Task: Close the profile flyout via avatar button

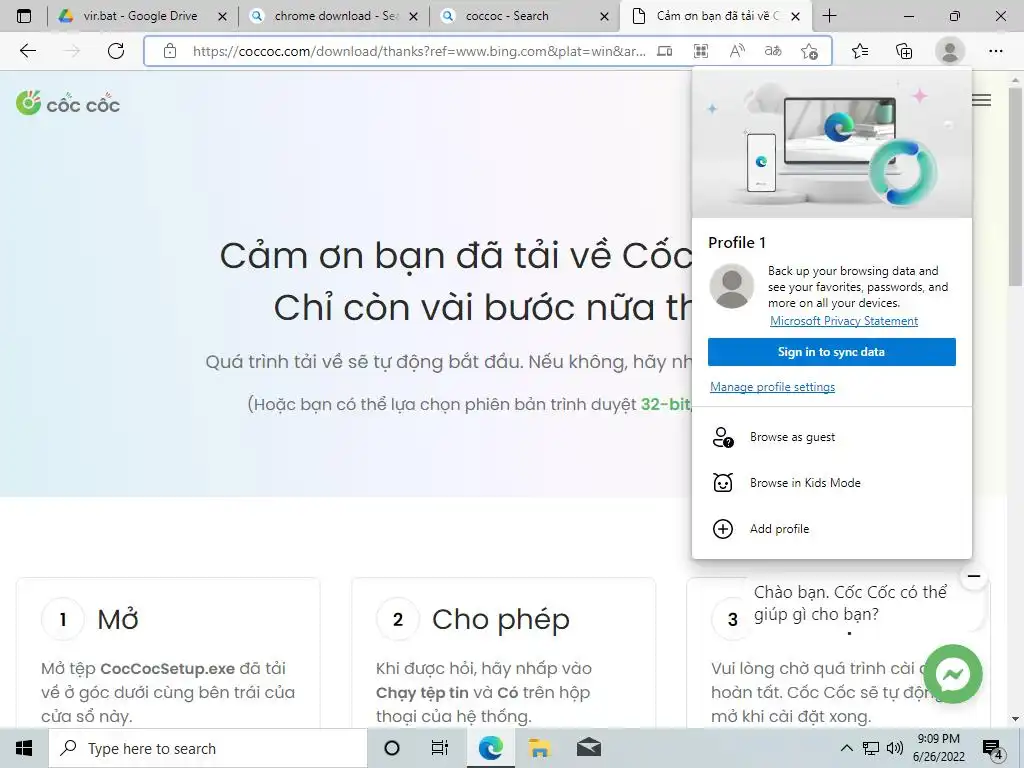Action: pyautogui.click(x=950, y=51)
